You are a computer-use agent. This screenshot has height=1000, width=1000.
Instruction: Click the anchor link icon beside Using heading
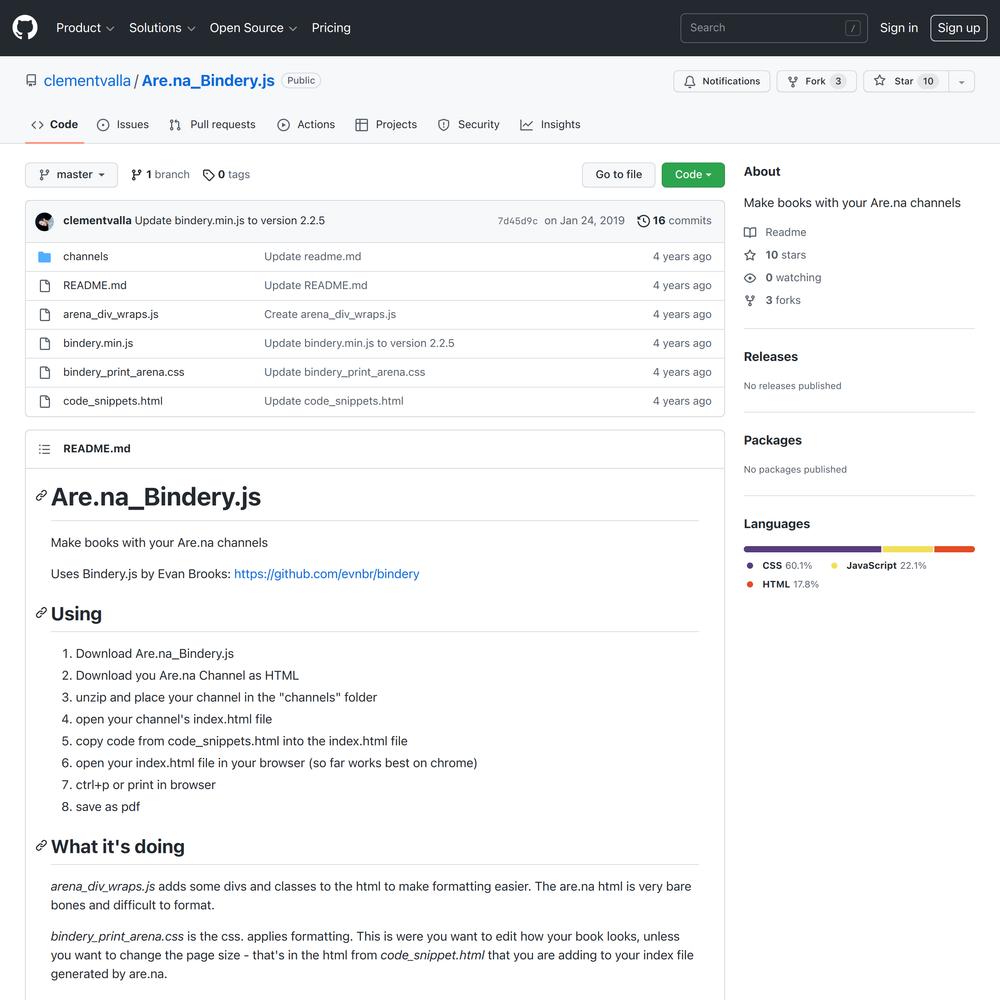[x=41, y=613]
